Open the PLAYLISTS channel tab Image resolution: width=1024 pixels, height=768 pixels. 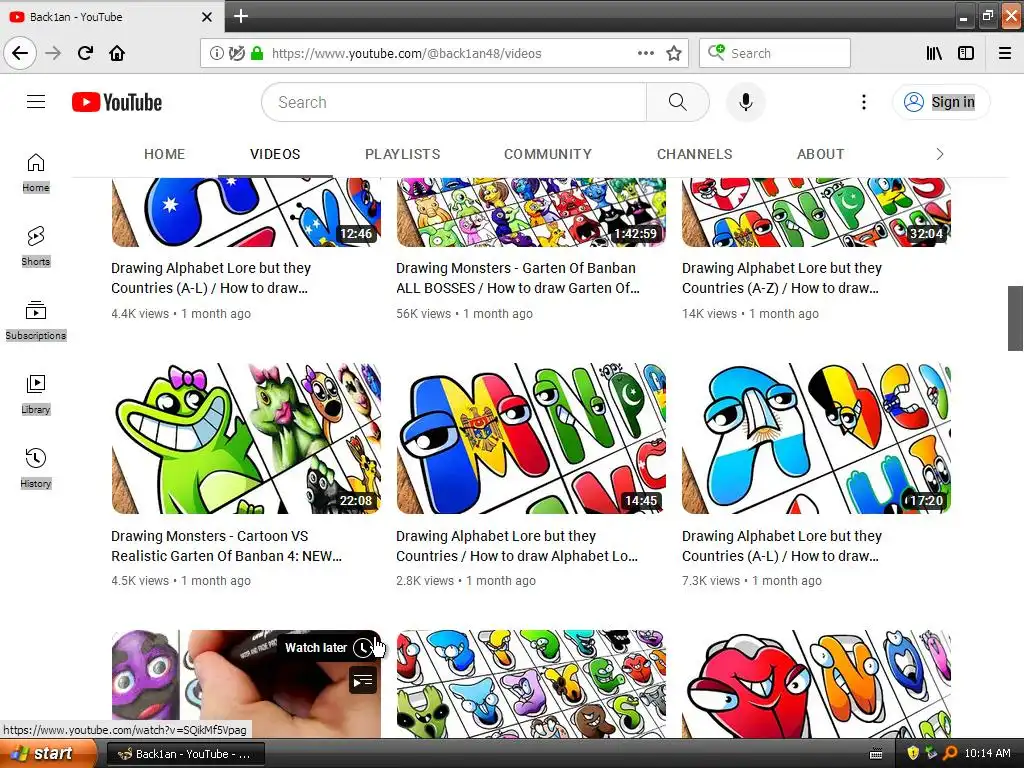pyautogui.click(x=402, y=154)
